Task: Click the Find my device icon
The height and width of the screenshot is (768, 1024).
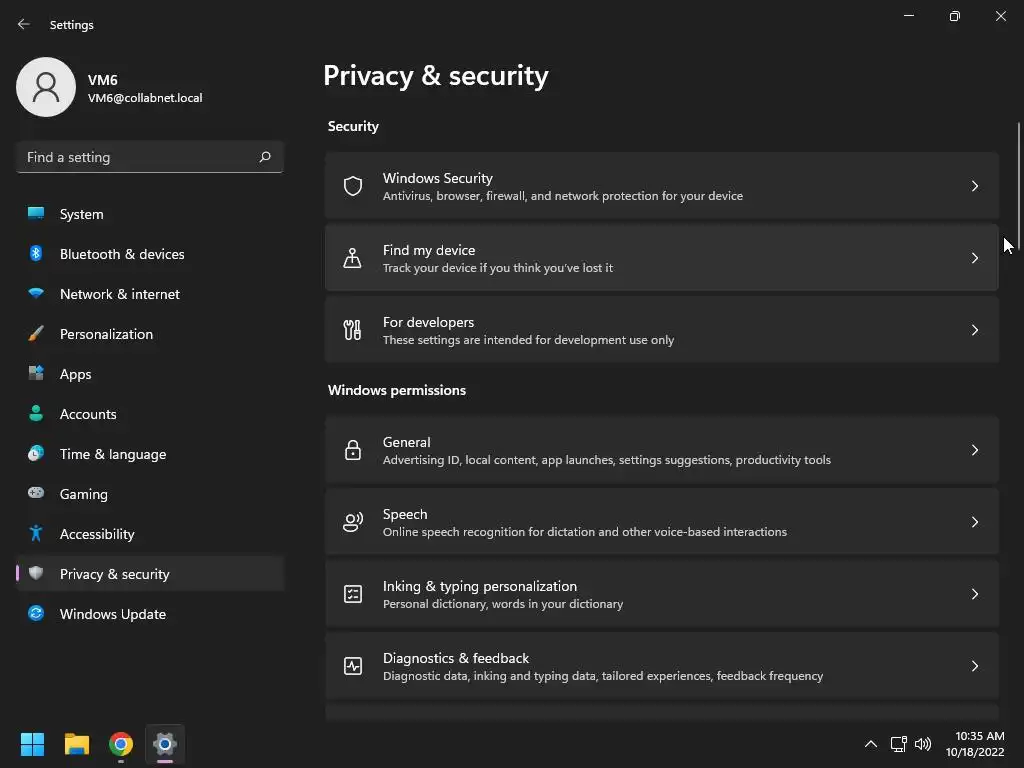Action: [x=353, y=258]
